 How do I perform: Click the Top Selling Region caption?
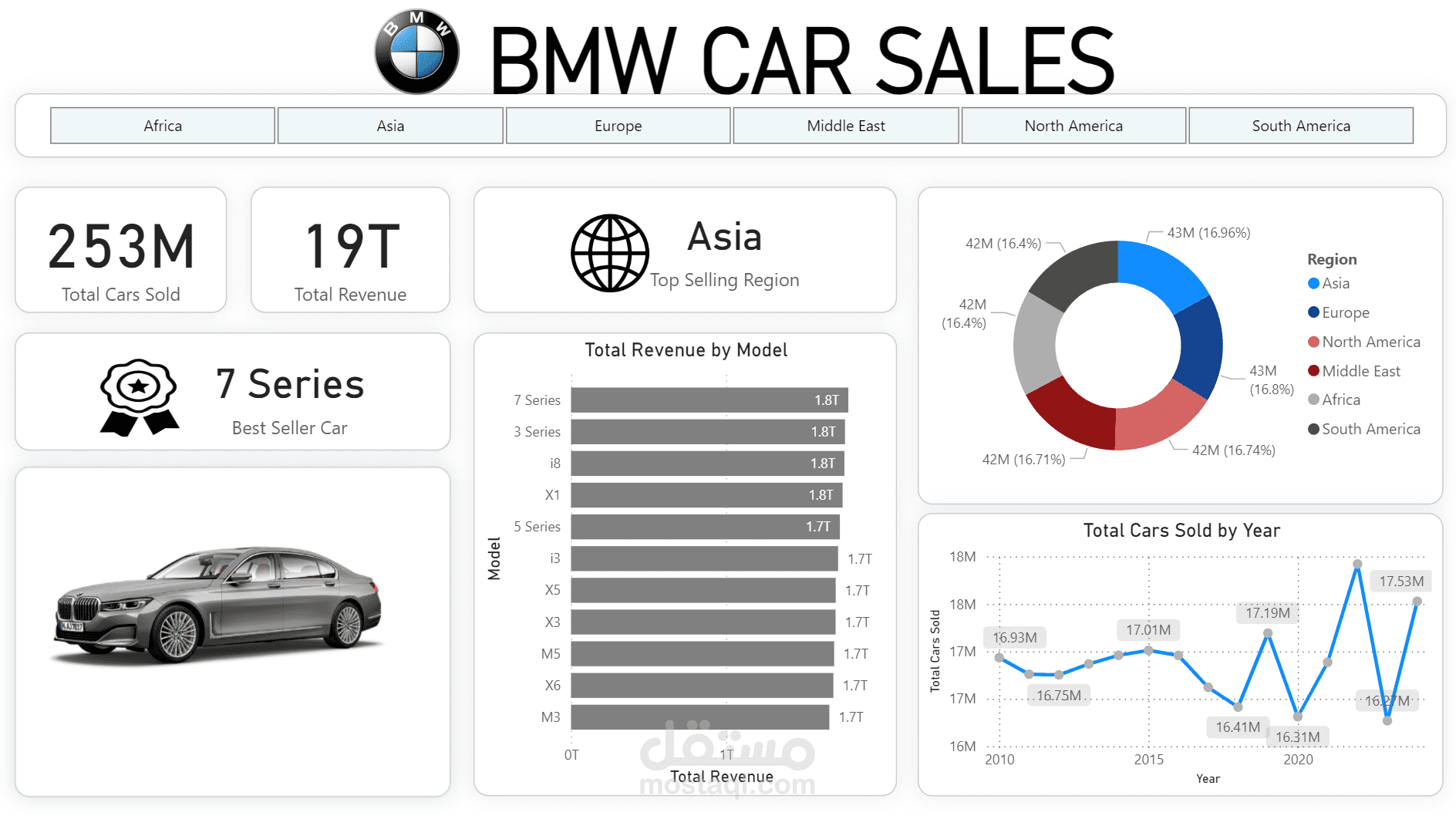(724, 280)
